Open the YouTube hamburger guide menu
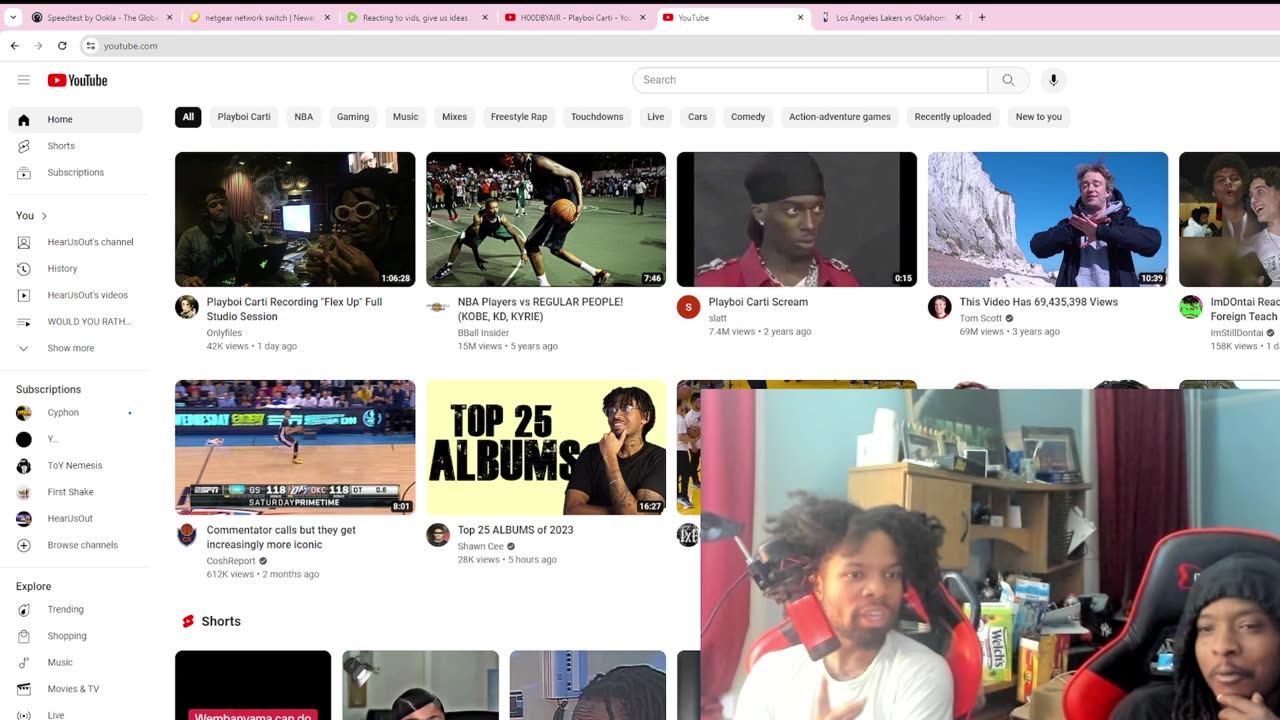 [24, 80]
